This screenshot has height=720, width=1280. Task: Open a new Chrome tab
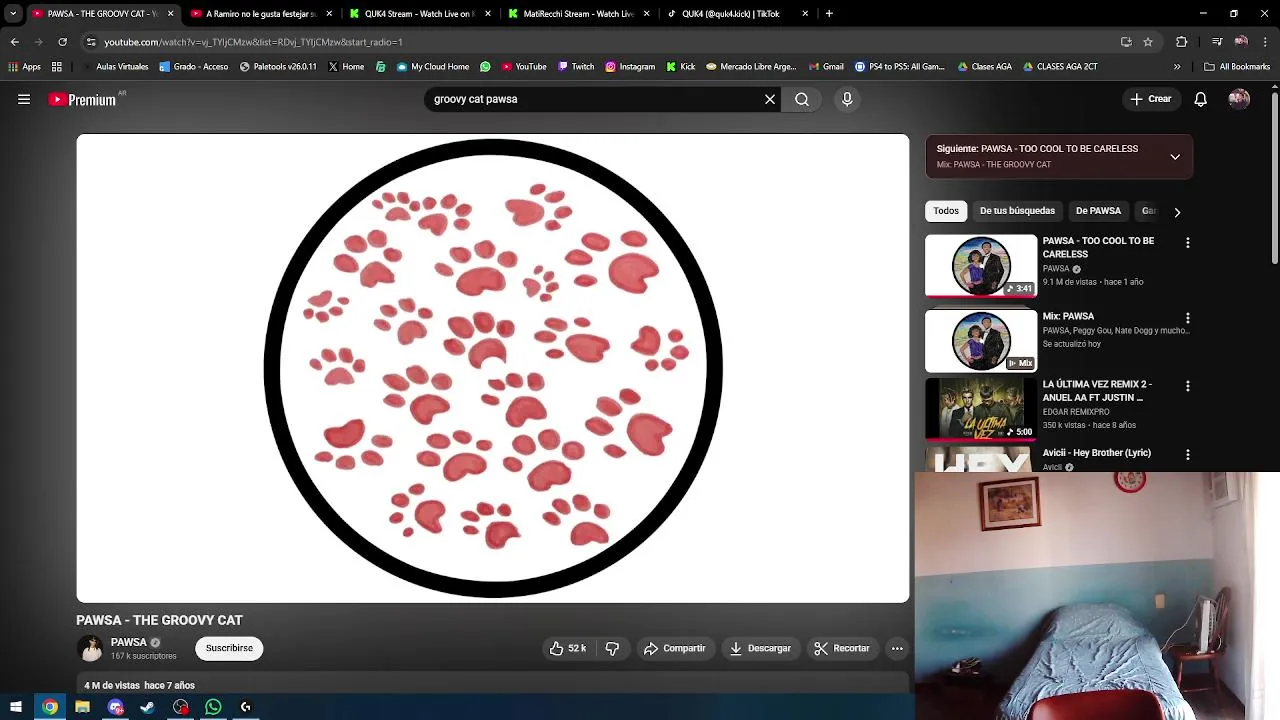pyautogui.click(x=829, y=14)
